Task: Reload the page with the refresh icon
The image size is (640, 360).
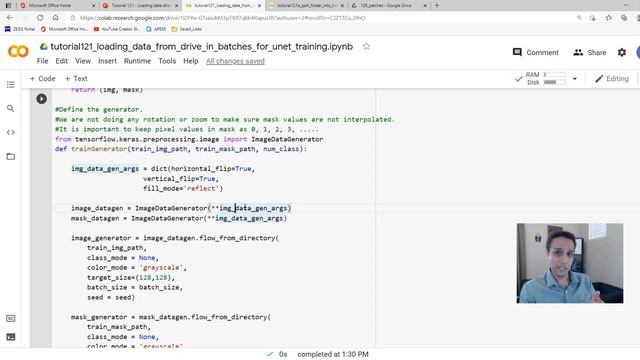Action: [x=40, y=18]
